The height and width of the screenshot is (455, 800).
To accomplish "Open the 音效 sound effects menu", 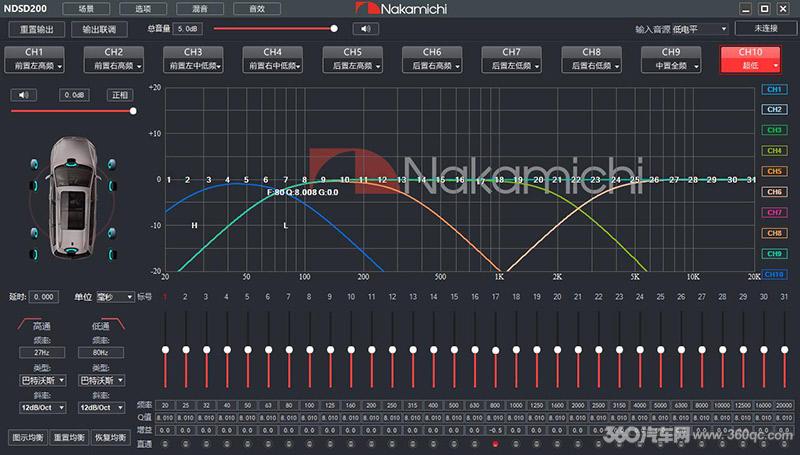I will click(257, 9).
